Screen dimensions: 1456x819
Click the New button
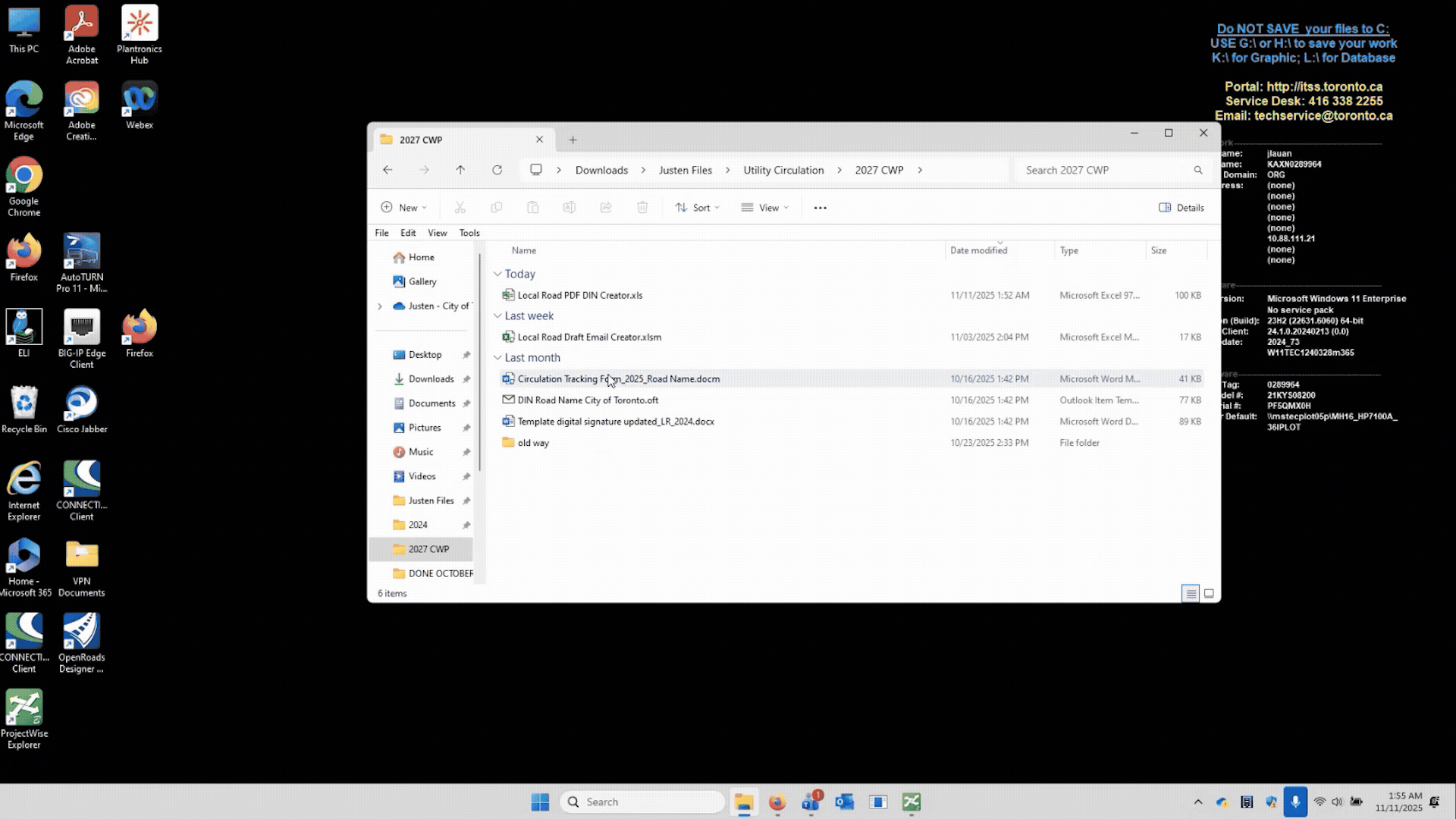pyautogui.click(x=403, y=208)
